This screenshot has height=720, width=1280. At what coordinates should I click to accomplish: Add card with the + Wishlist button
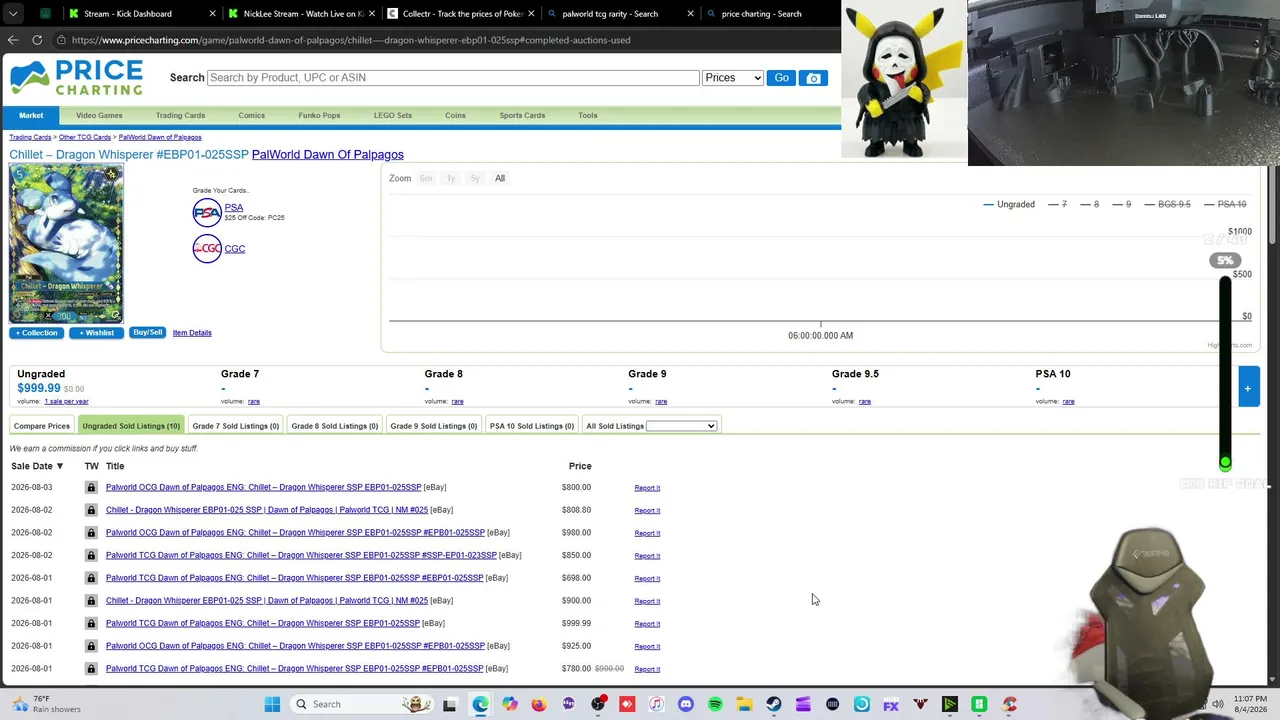[x=96, y=333]
